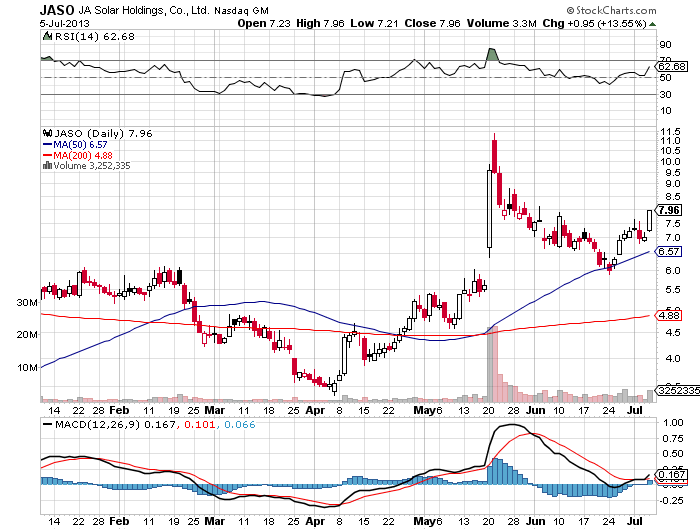The height and width of the screenshot is (530, 700).
Task: Click the JA Solar Holdings company name
Action: 144,10
